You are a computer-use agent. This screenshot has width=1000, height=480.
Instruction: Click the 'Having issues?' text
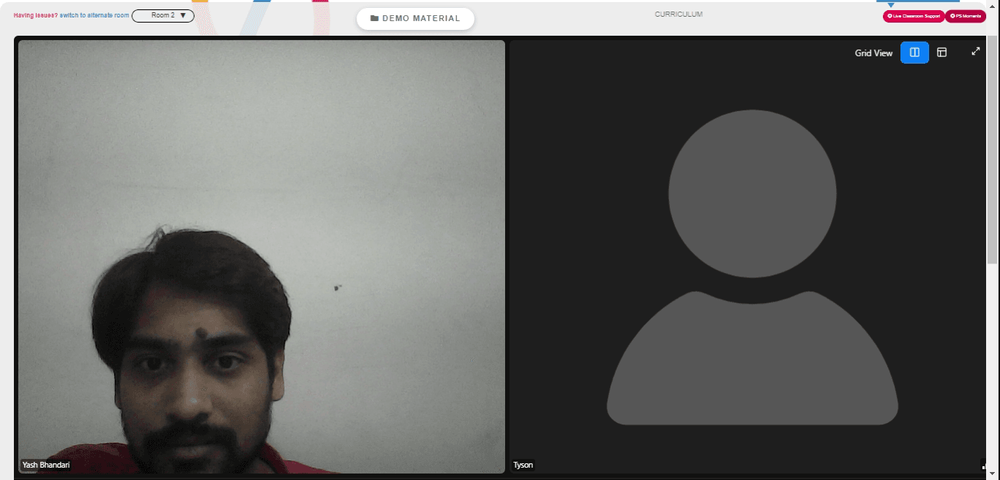click(36, 15)
